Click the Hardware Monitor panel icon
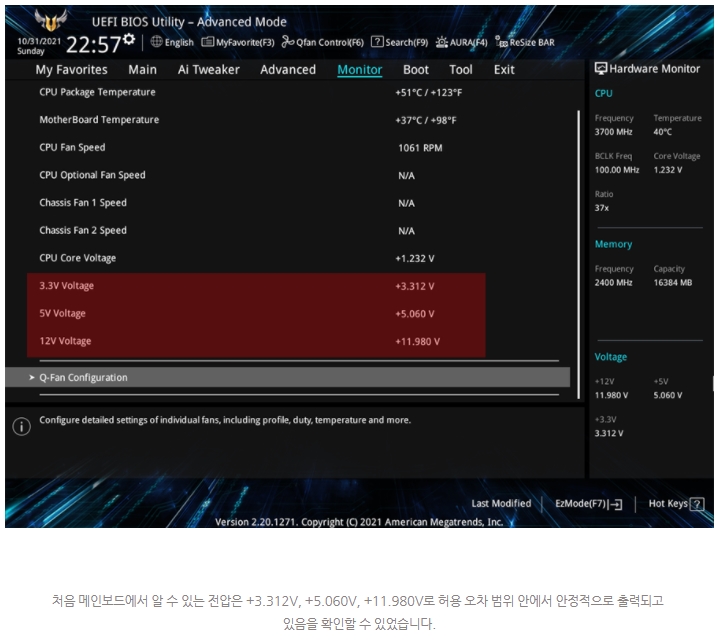 pos(601,69)
